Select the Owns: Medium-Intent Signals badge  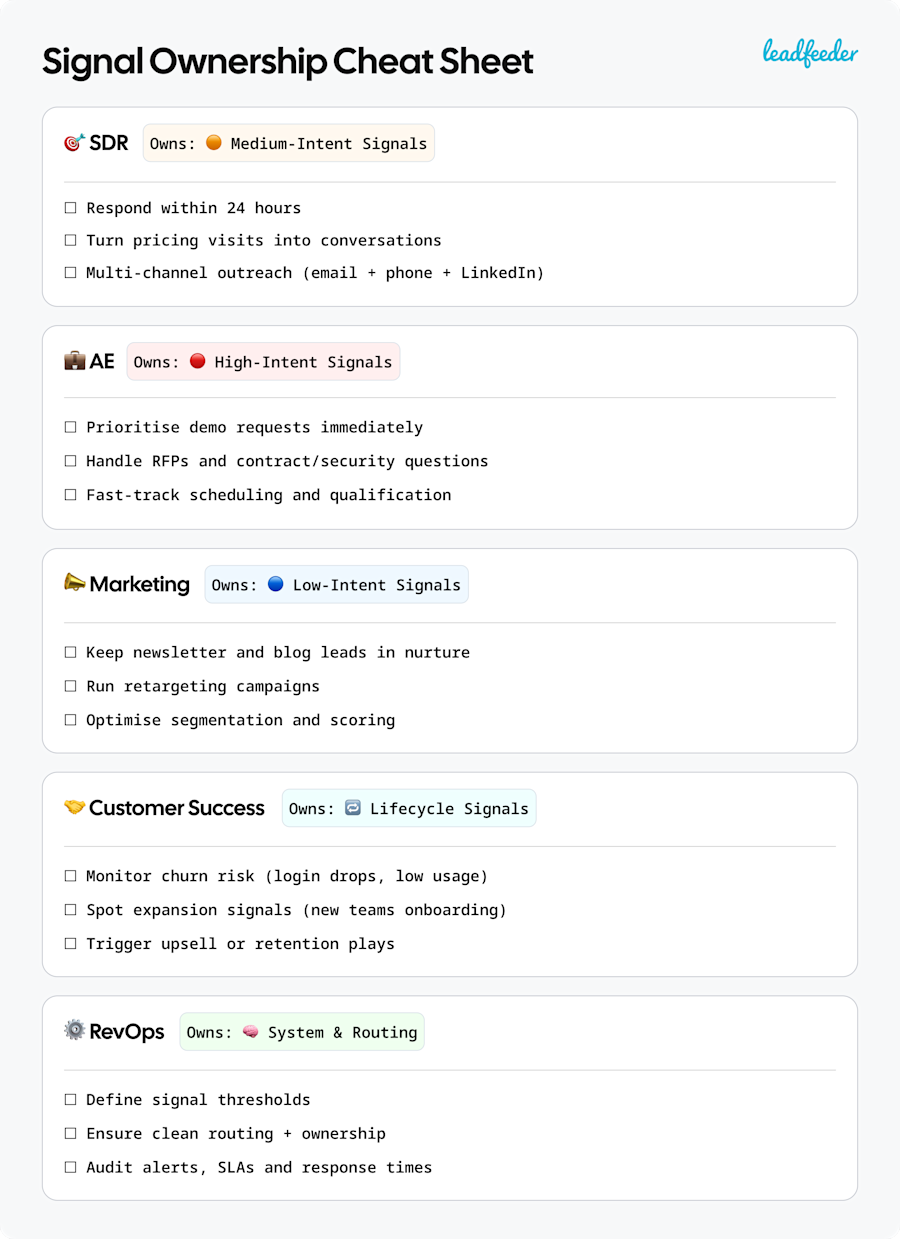288,143
